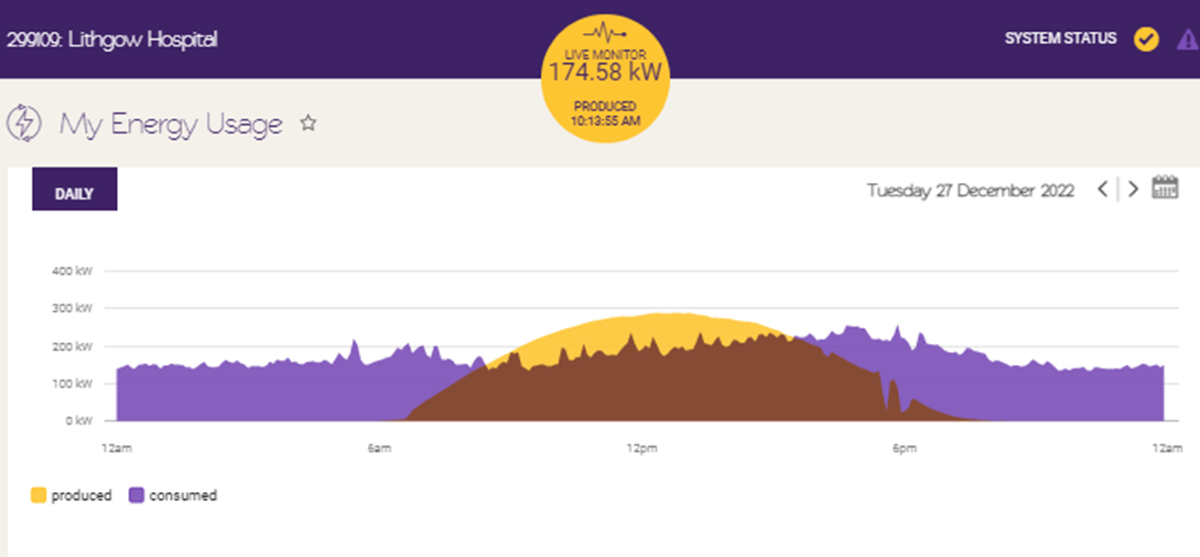This screenshot has width=1200, height=557.
Task: Open the warning triangle alert icon
Action: [x=1187, y=40]
